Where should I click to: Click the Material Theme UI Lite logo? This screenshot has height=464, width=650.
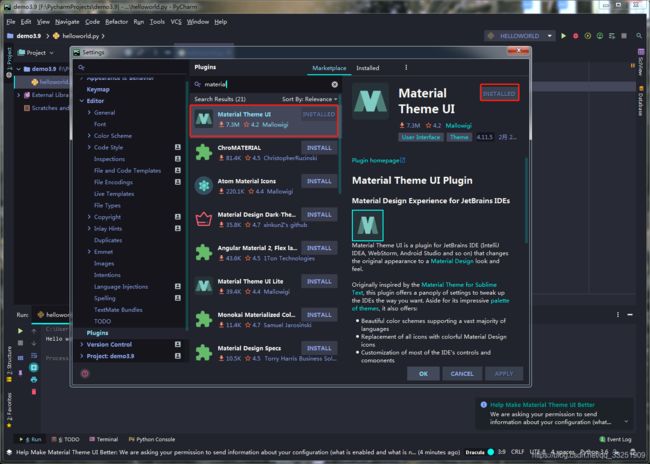204,286
